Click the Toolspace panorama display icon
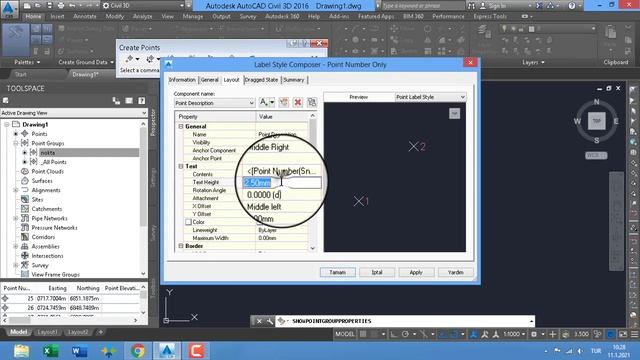640x360 pixels. coord(129,100)
